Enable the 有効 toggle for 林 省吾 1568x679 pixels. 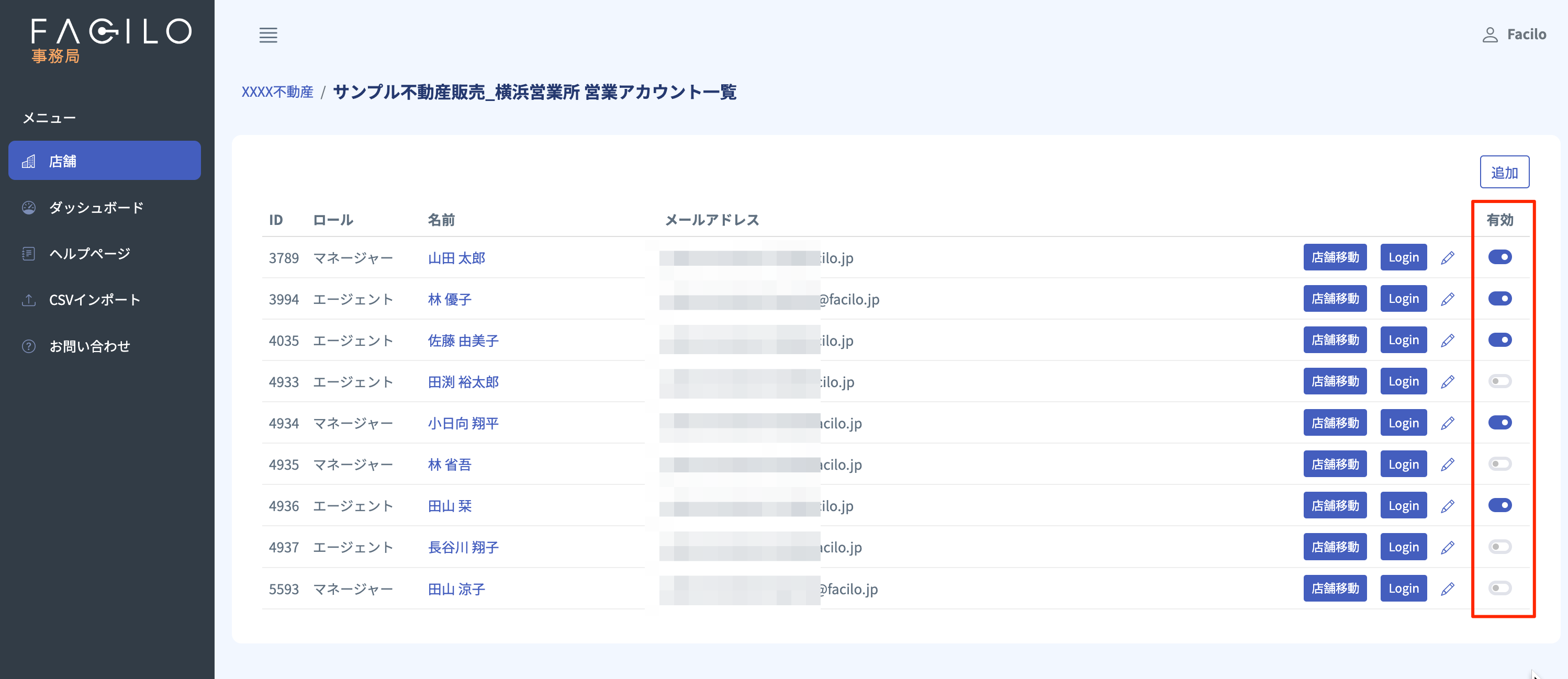pos(1500,463)
